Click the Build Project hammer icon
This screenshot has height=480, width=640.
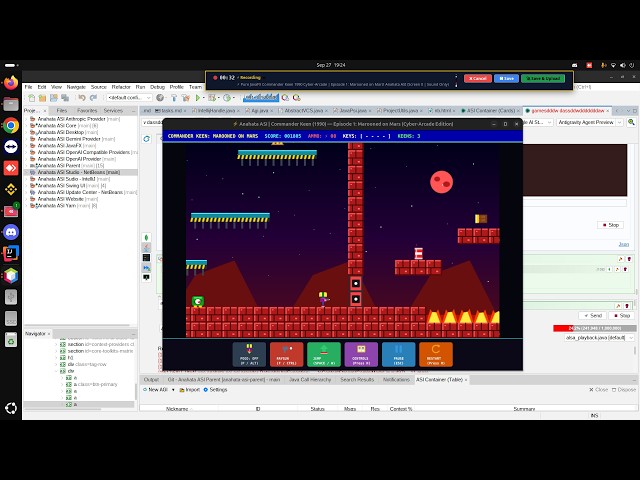point(174,98)
